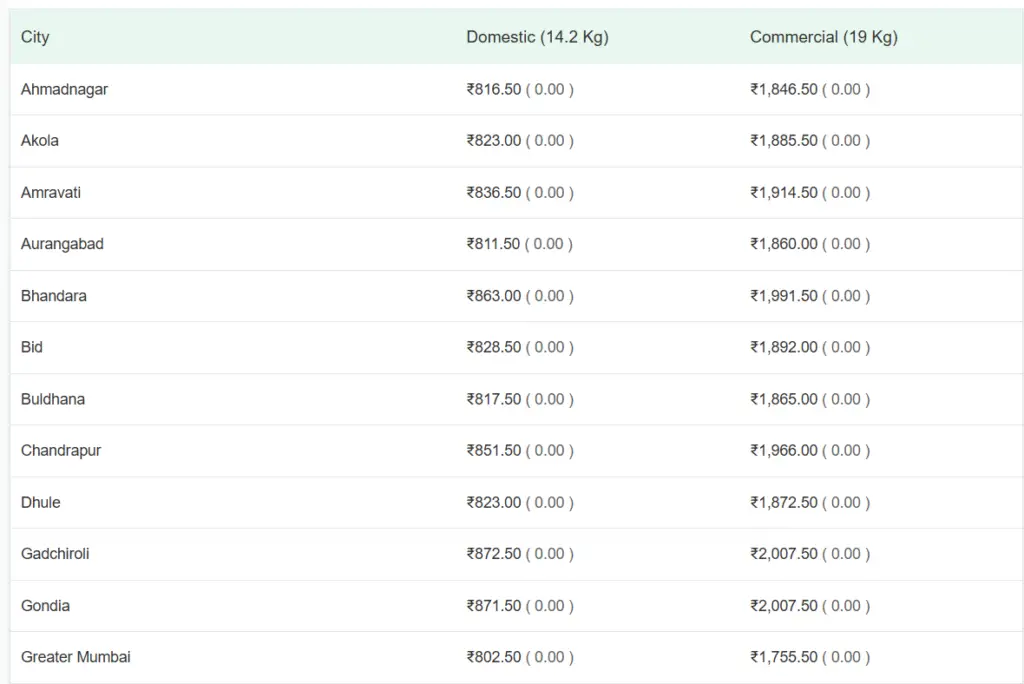Click the Domestic (14.2 Kg) column header

point(537,37)
